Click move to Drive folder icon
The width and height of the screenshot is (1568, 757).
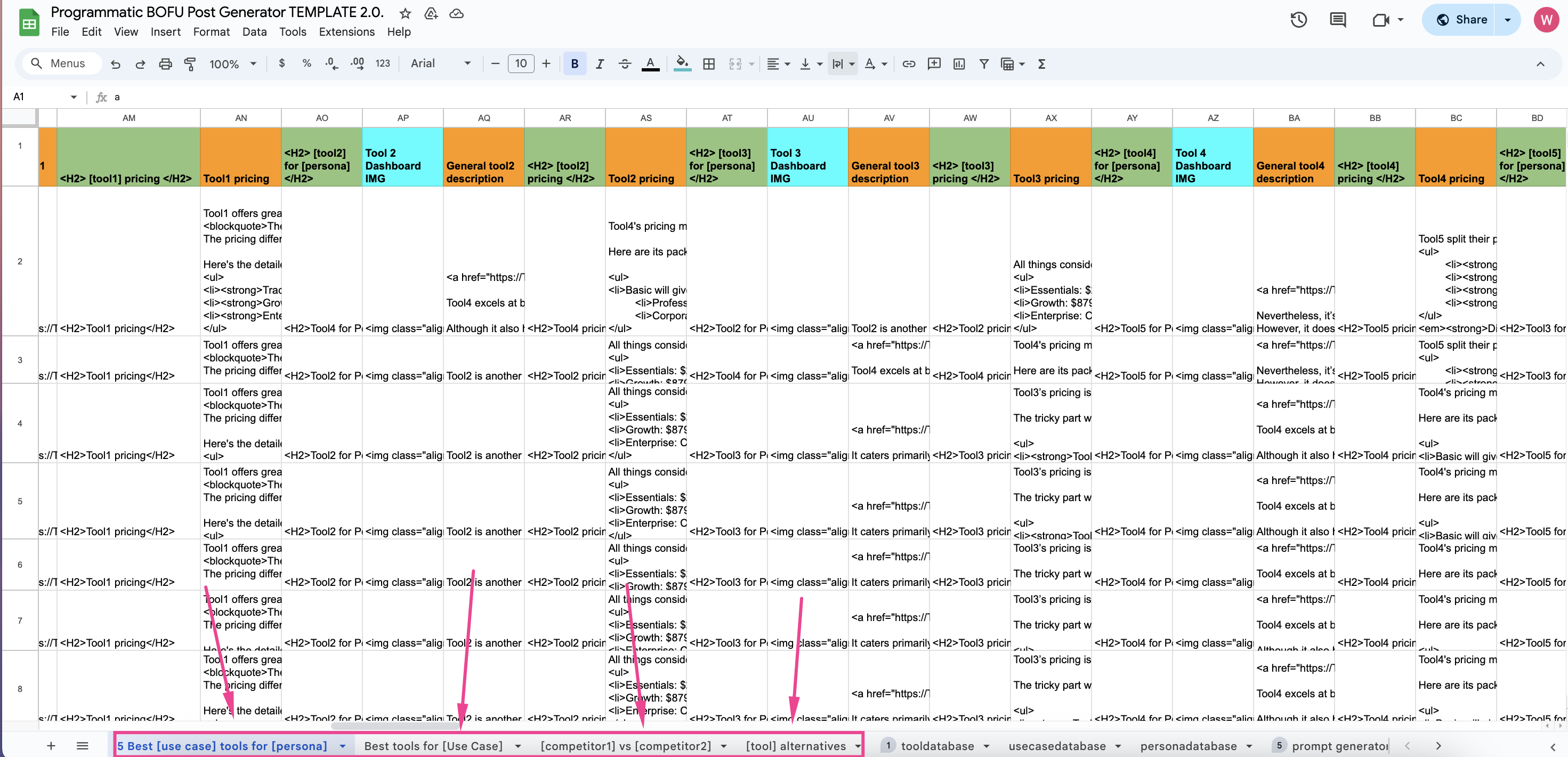(431, 13)
